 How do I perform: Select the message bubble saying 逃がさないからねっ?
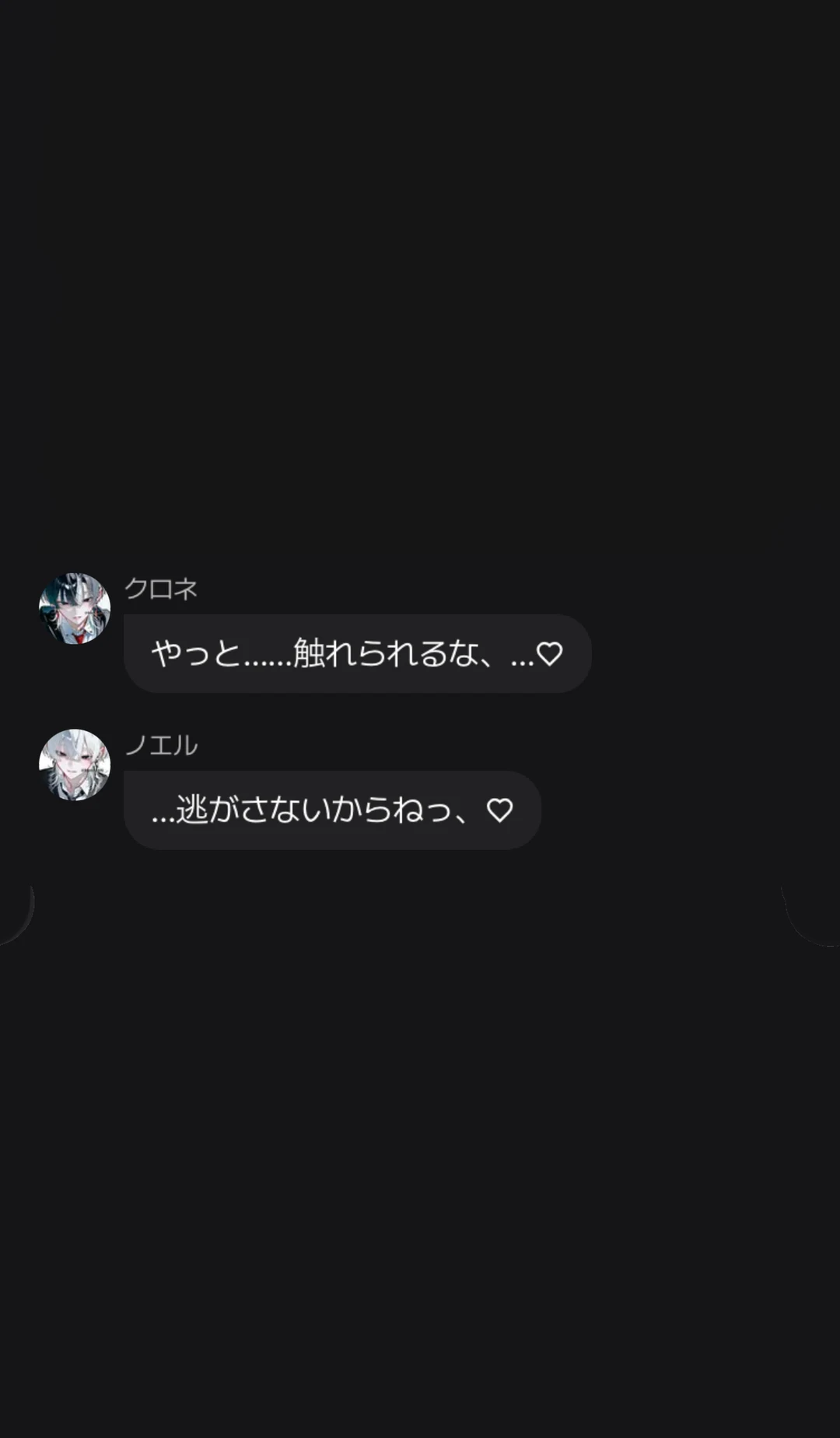(332, 810)
